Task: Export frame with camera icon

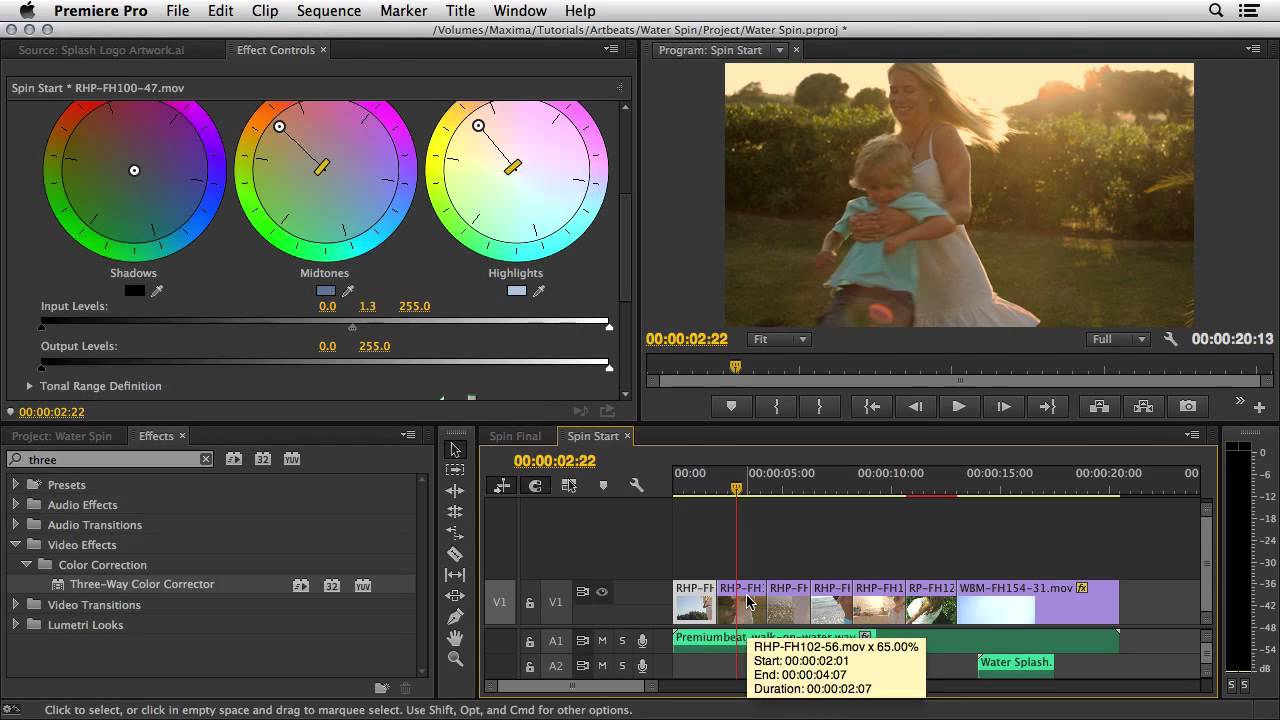Action: point(1188,406)
